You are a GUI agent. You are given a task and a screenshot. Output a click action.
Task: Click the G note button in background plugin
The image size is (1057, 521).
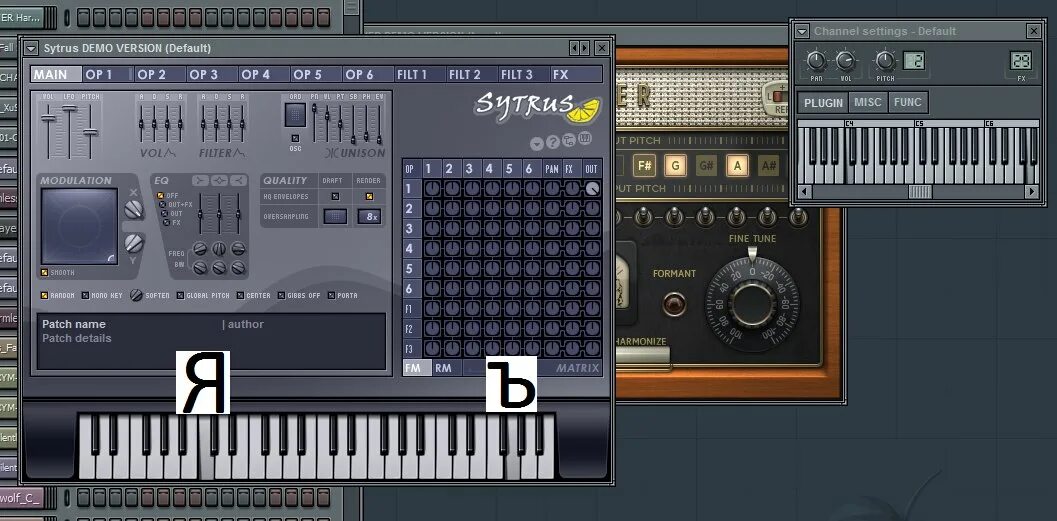click(x=675, y=165)
